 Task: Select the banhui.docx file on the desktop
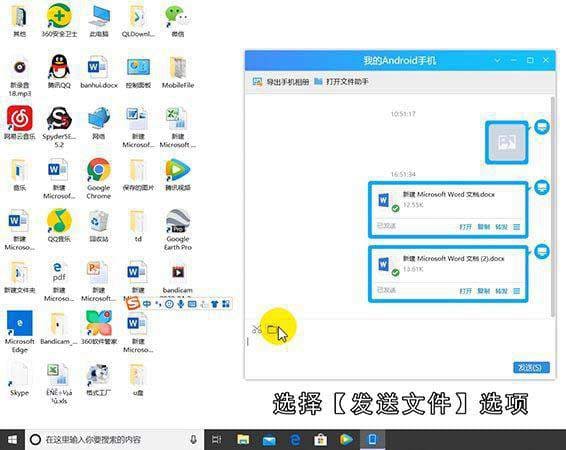tap(99, 72)
